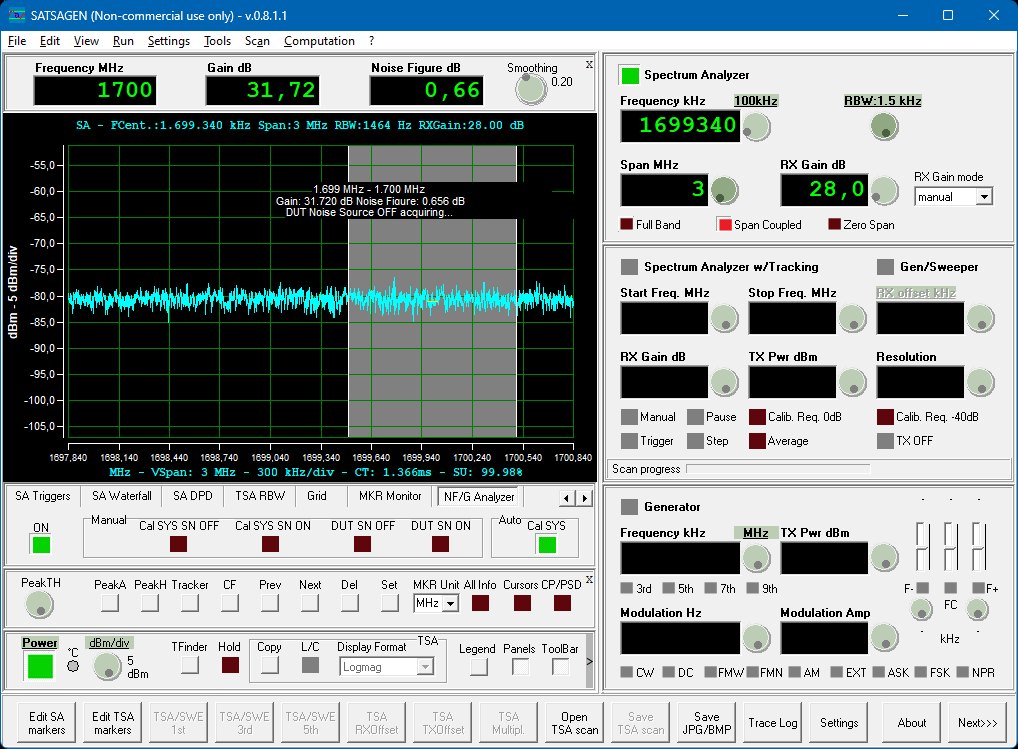The height and width of the screenshot is (749, 1018).
Task: Click the RX offset kHz knob
Action: (x=980, y=319)
